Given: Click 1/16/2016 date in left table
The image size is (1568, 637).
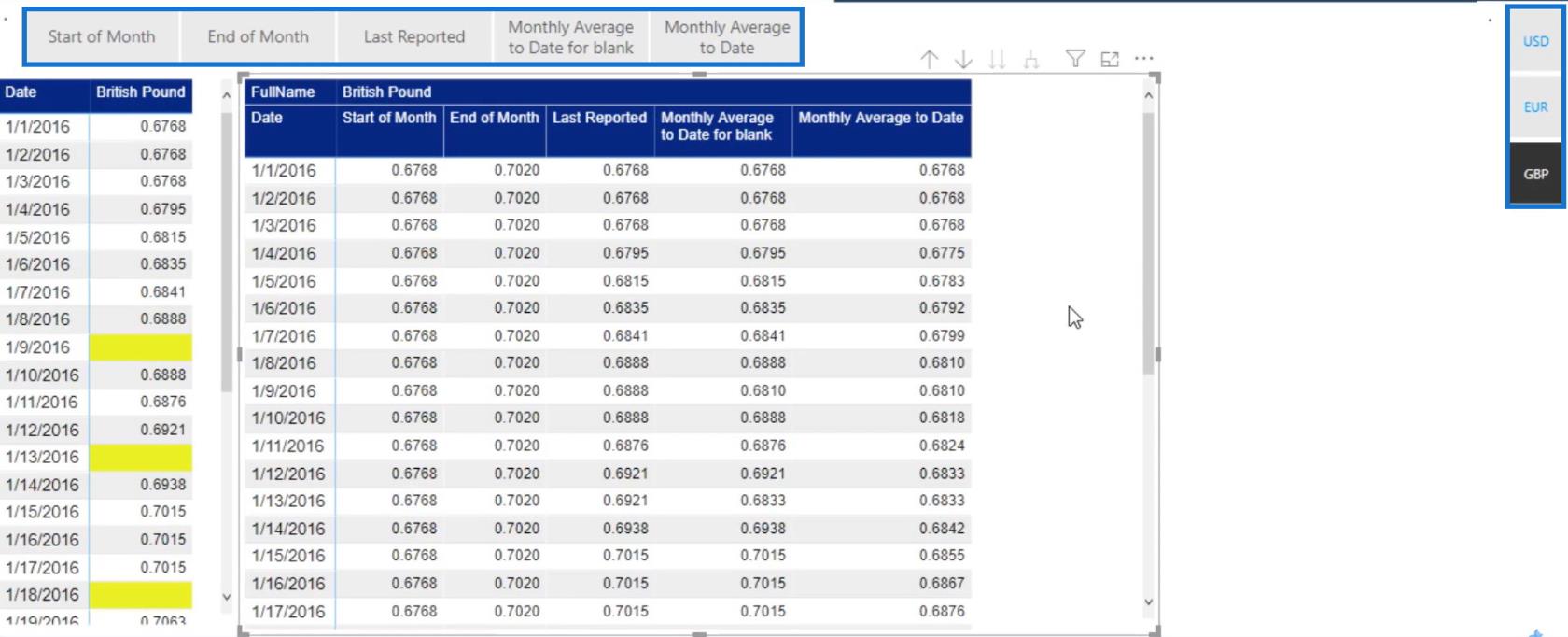Looking at the screenshot, I should click(42, 540).
